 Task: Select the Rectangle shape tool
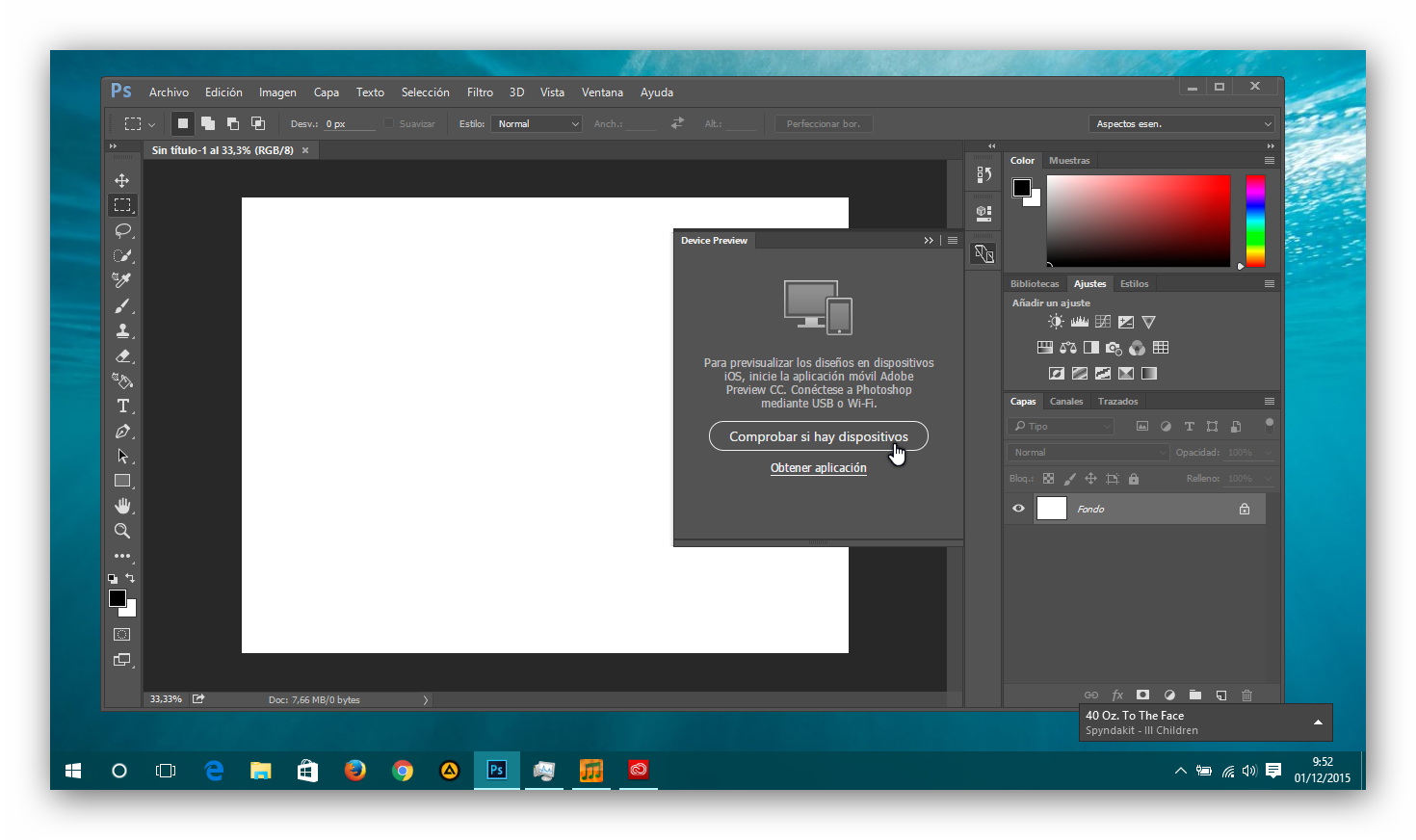pyautogui.click(x=122, y=481)
